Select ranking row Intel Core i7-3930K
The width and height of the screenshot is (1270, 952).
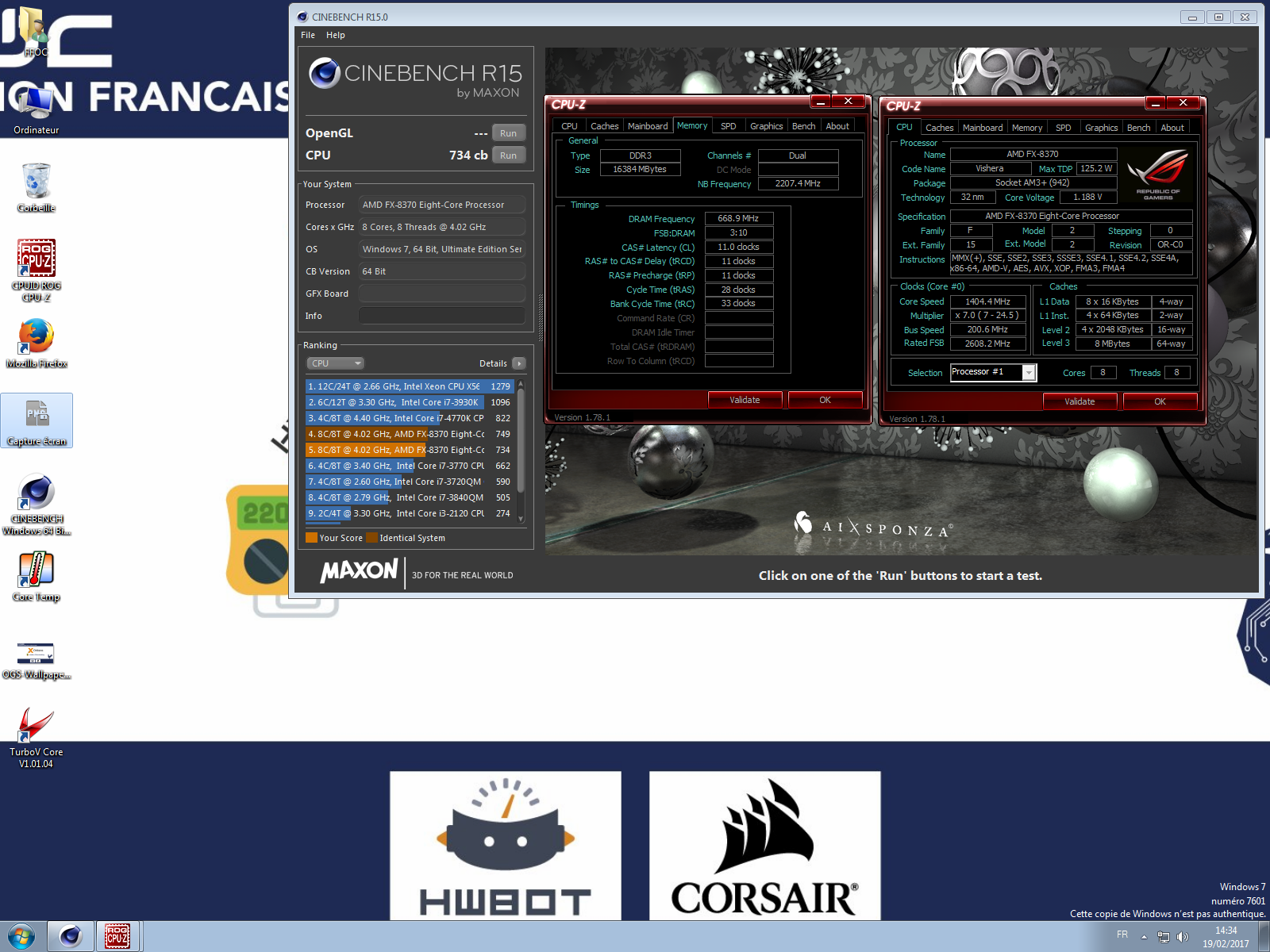coord(410,402)
